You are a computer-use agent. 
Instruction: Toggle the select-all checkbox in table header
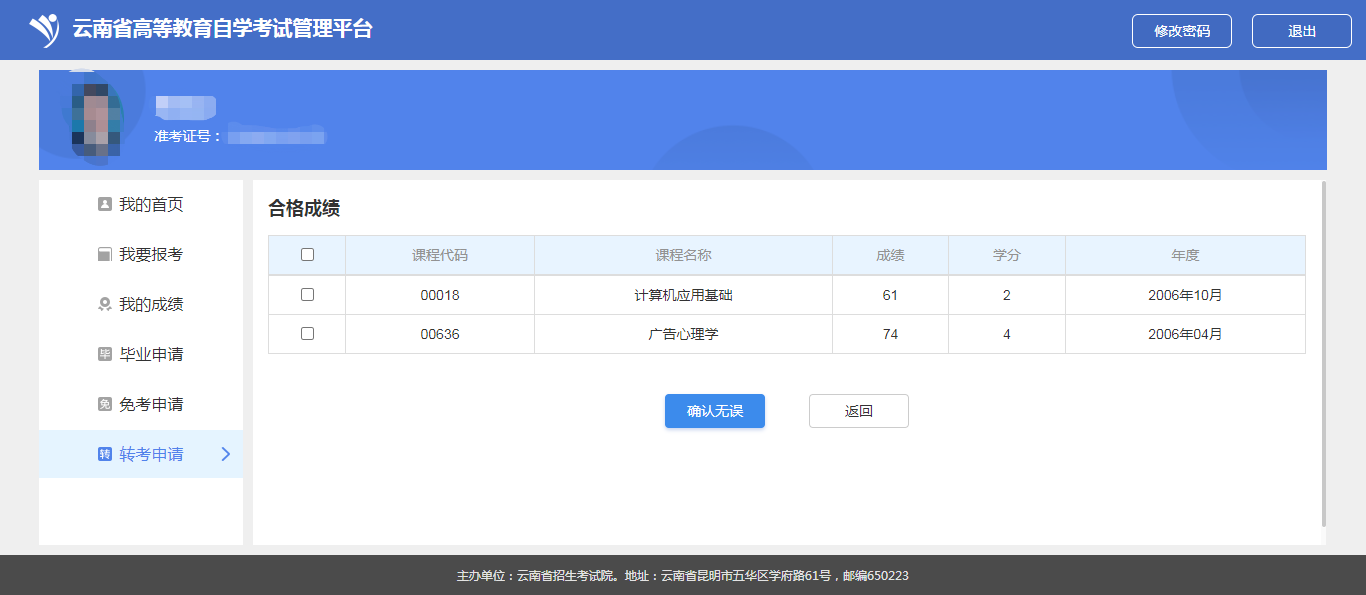pyautogui.click(x=307, y=255)
